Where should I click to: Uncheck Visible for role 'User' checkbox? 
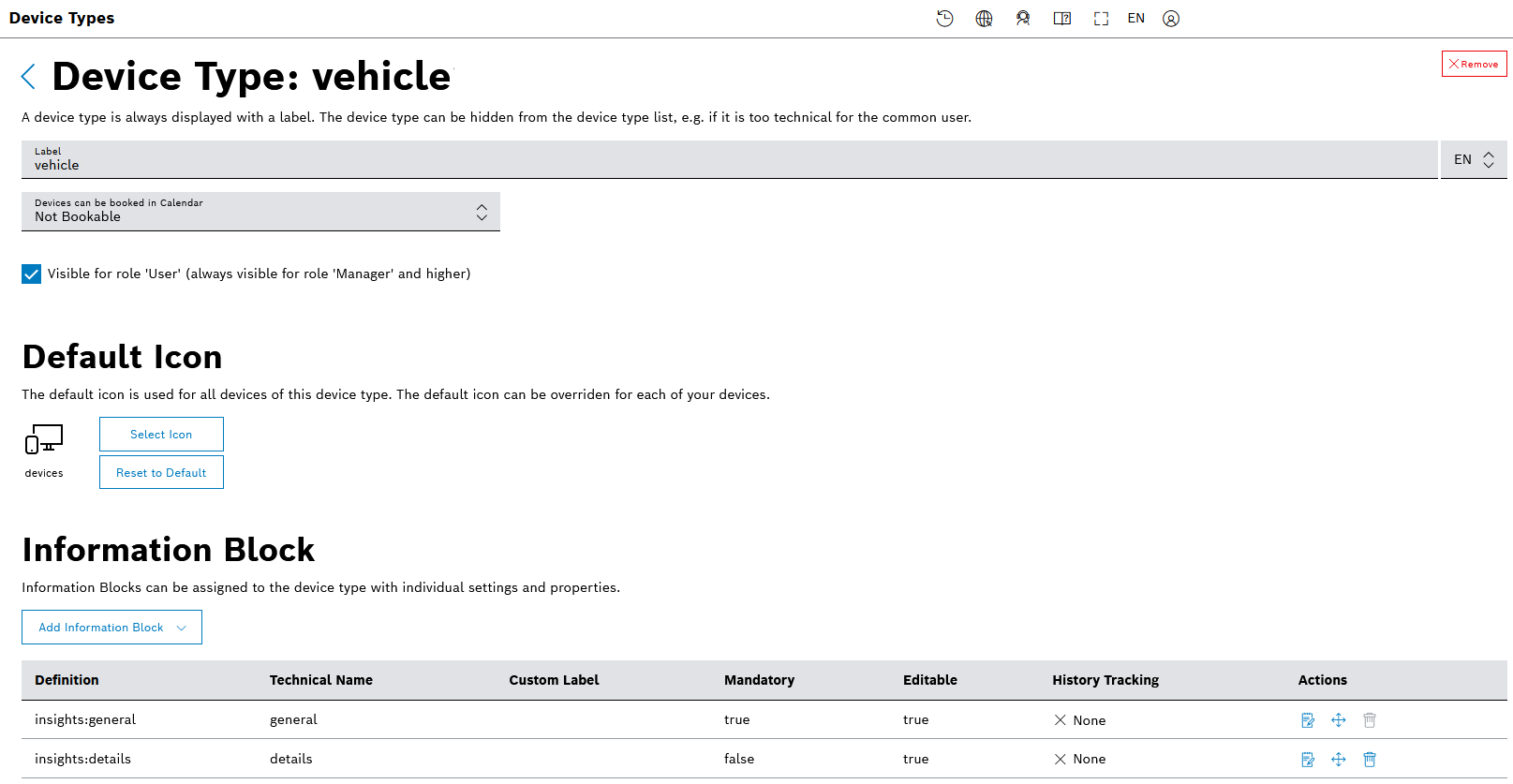point(32,274)
